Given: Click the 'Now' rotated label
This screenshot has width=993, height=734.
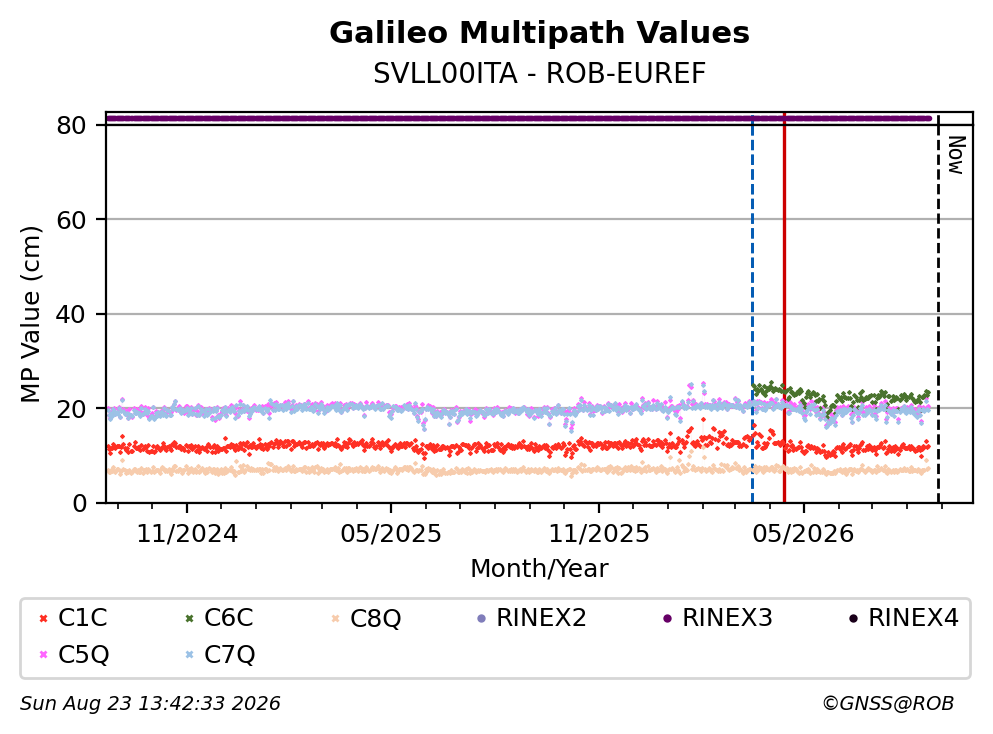Looking at the screenshot, I should pos(956,155).
